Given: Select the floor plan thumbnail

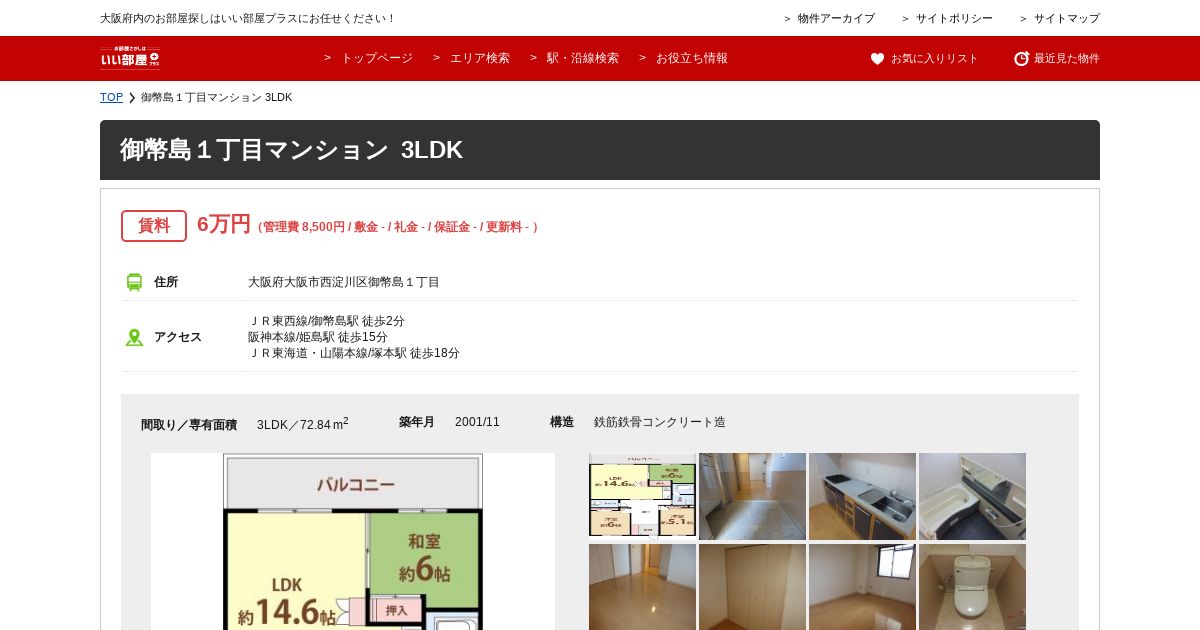Looking at the screenshot, I should coord(642,496).
